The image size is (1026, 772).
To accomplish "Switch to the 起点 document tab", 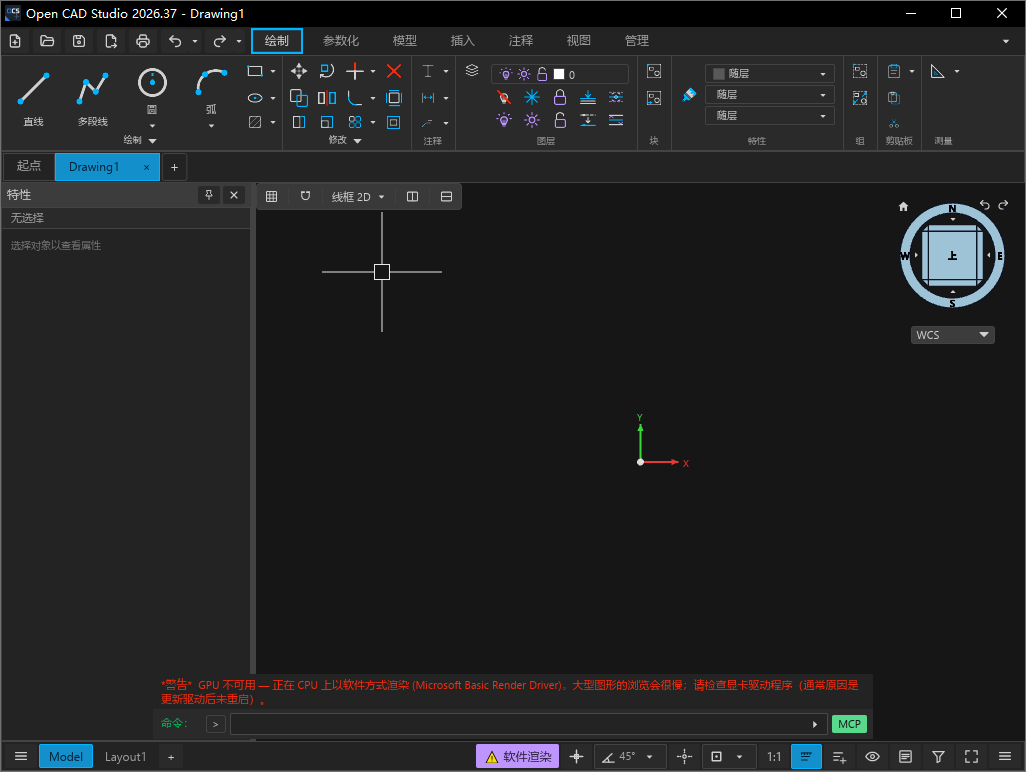I will tap(29, 166).
